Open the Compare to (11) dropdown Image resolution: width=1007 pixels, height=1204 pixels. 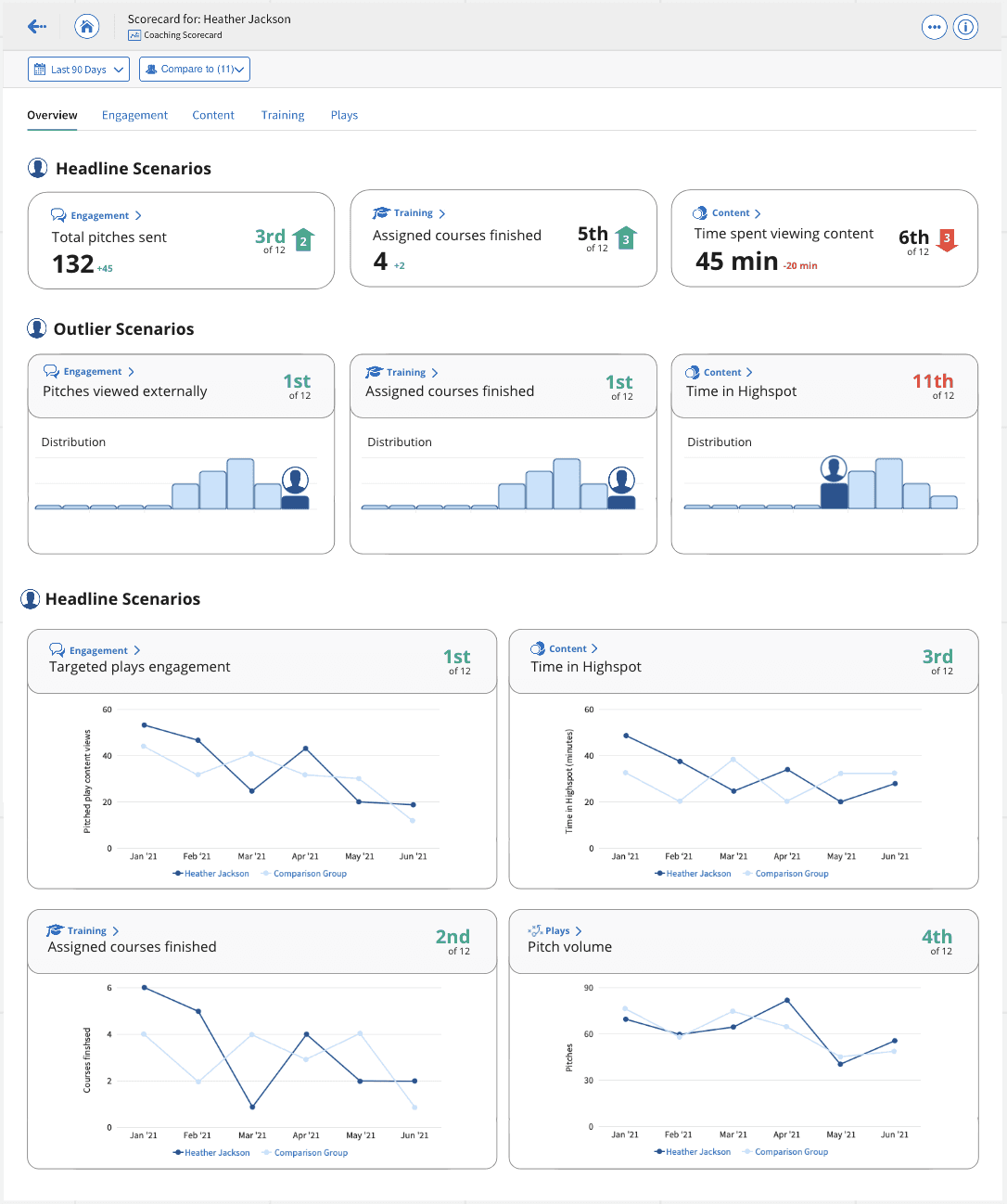[195, 70]
